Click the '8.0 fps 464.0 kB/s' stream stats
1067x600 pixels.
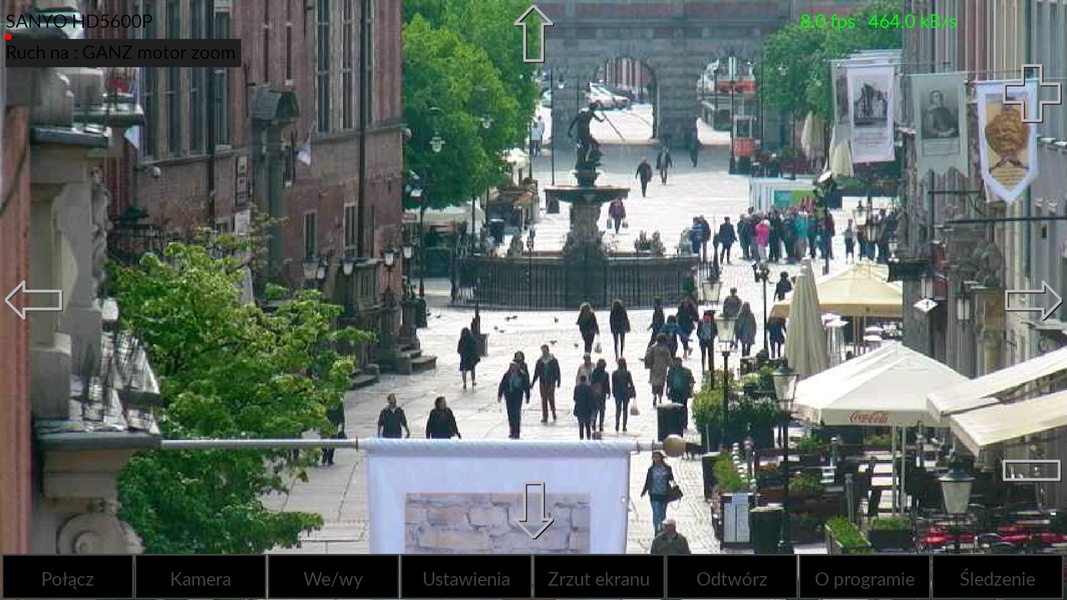click(x=879, y=22)
